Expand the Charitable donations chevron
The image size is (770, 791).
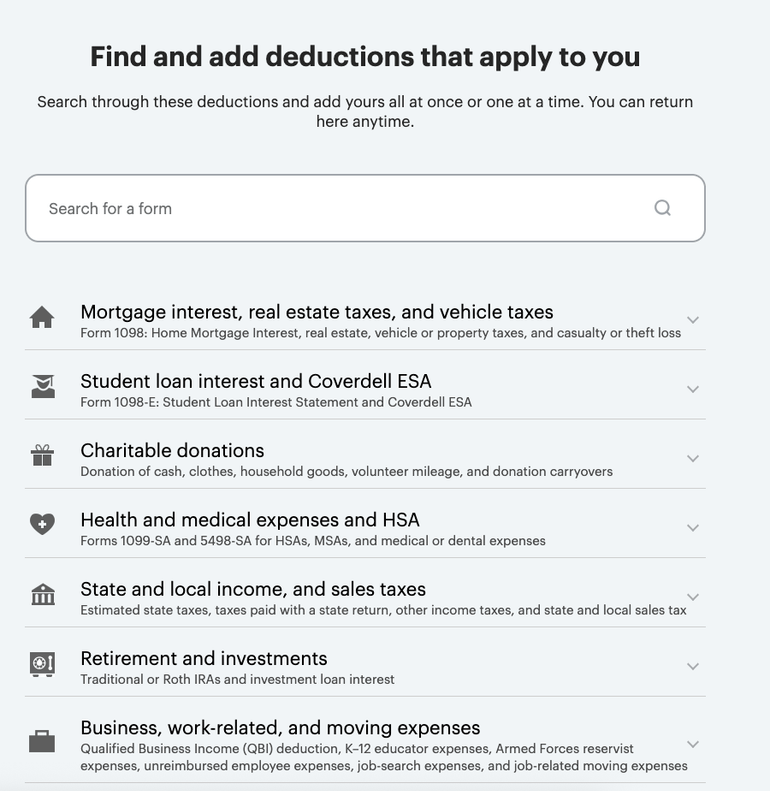[x=692, y=458]
